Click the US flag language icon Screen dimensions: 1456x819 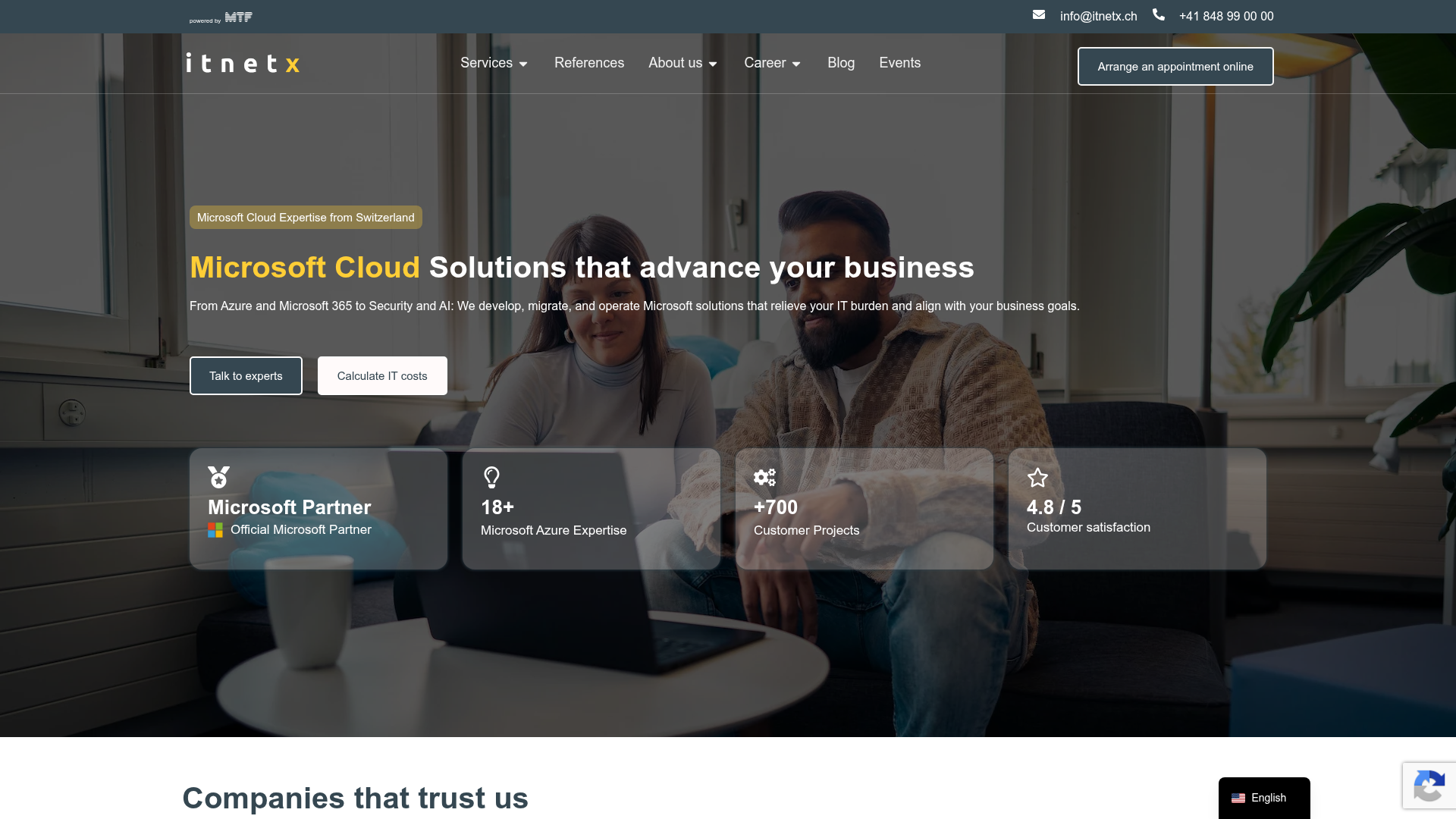[1238, 799]
